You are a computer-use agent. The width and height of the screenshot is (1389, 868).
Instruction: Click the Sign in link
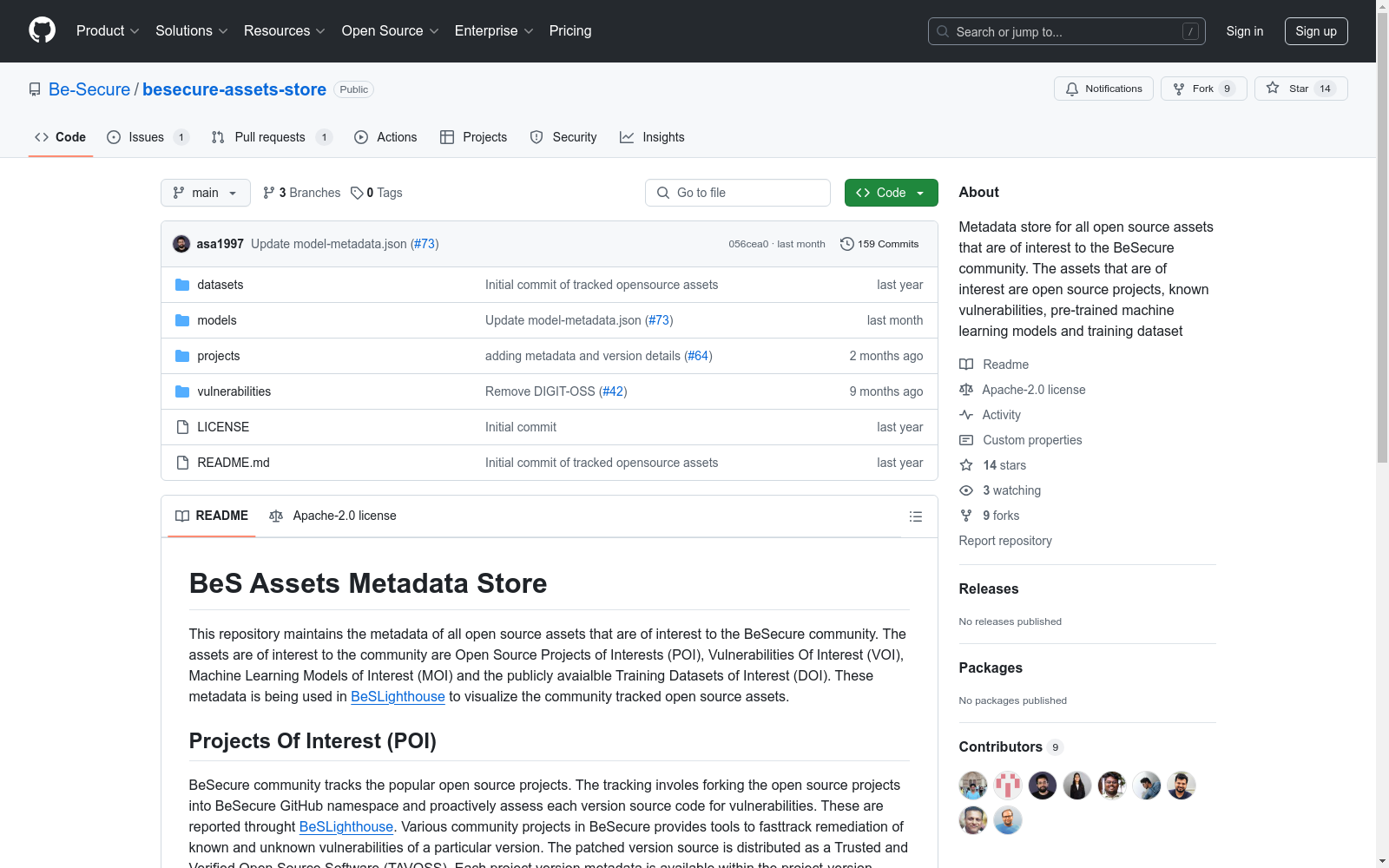1245,31
